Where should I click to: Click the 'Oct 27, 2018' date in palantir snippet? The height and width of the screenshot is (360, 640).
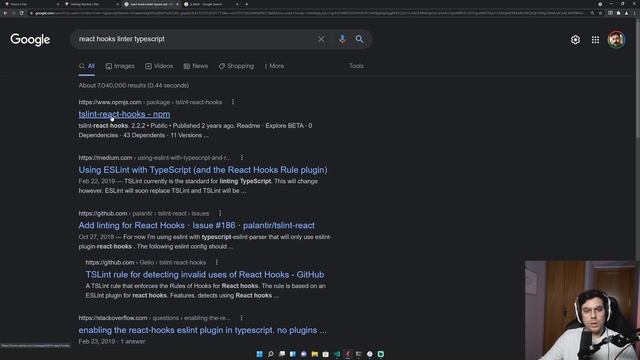tap(96, 237)
